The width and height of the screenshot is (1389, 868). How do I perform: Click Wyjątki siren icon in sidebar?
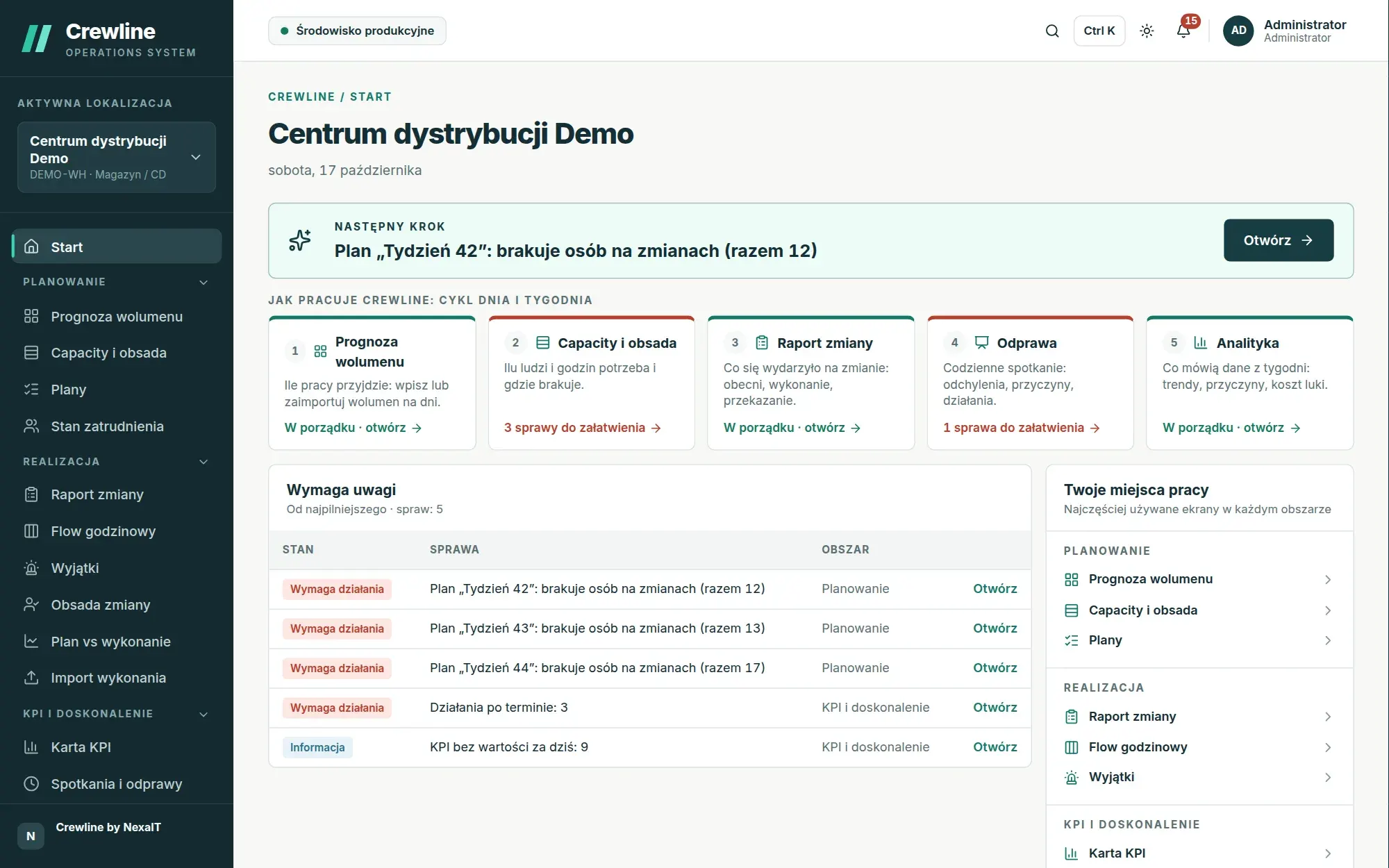31,568
